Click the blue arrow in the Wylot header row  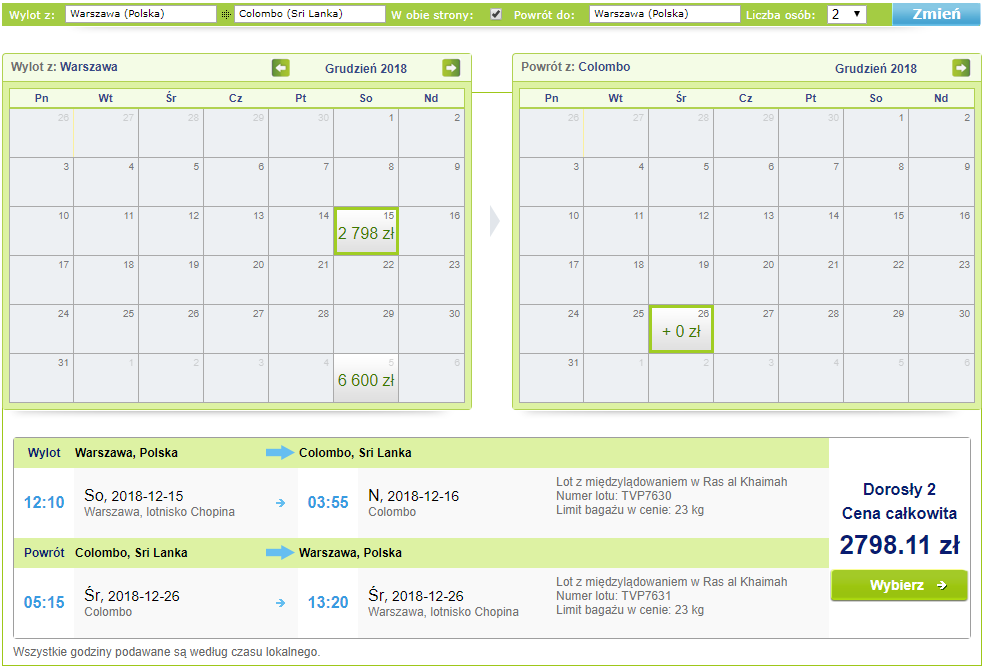pos(280,453)
